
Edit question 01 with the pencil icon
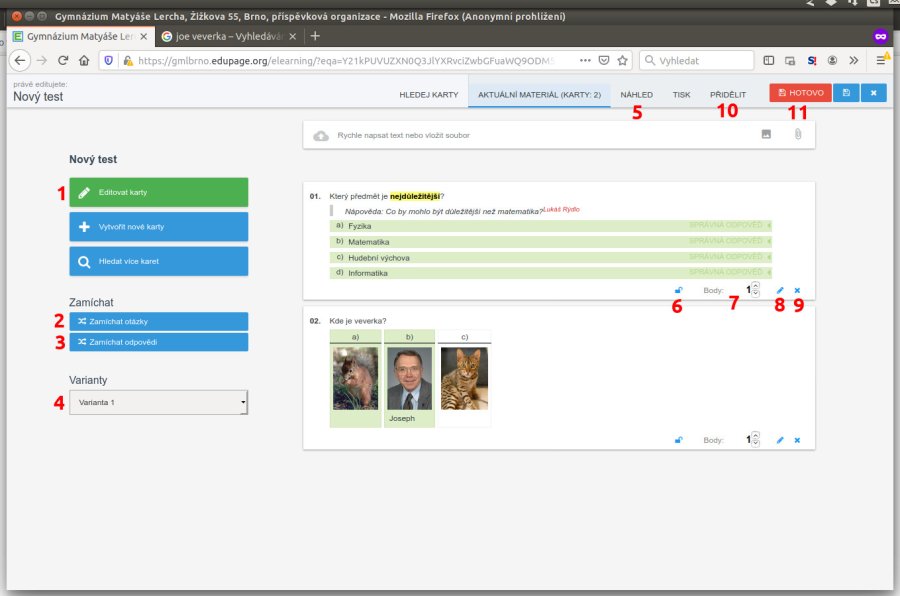[780, 291]
